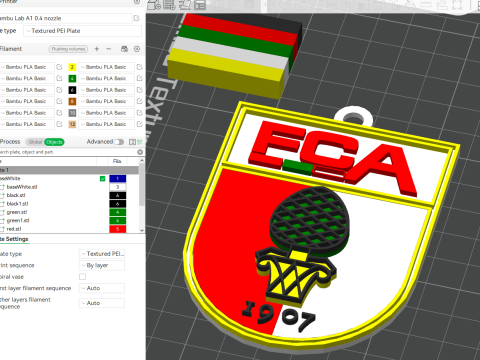Image resolution: width=480 pixels, height=360 pixels.
Task: Click the gray filament 10 color swatch
Action: coord(72,113)
